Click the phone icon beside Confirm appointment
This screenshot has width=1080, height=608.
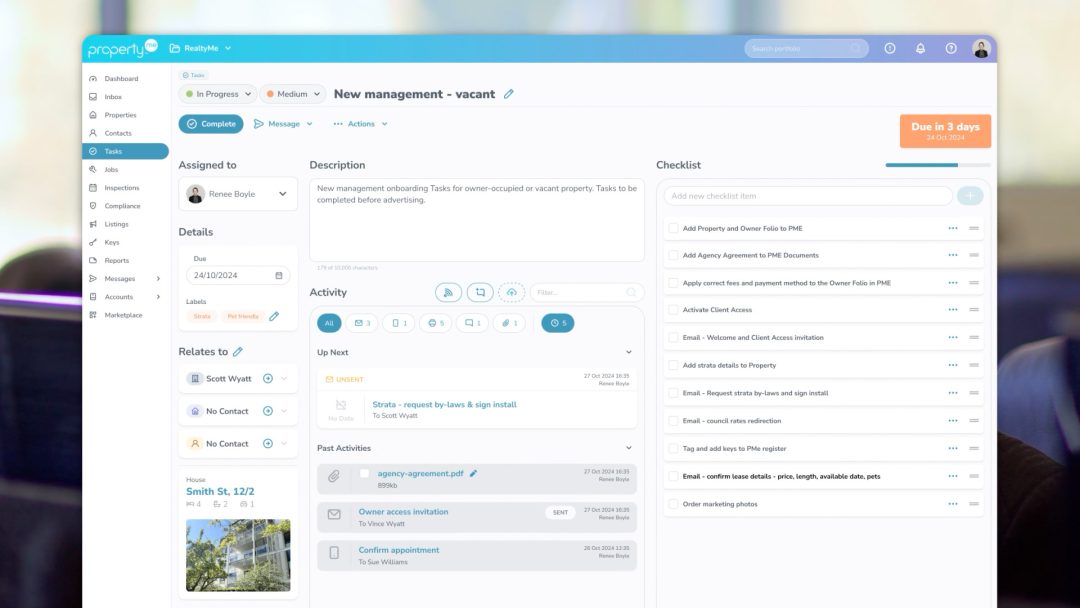(x=334, y=553)
